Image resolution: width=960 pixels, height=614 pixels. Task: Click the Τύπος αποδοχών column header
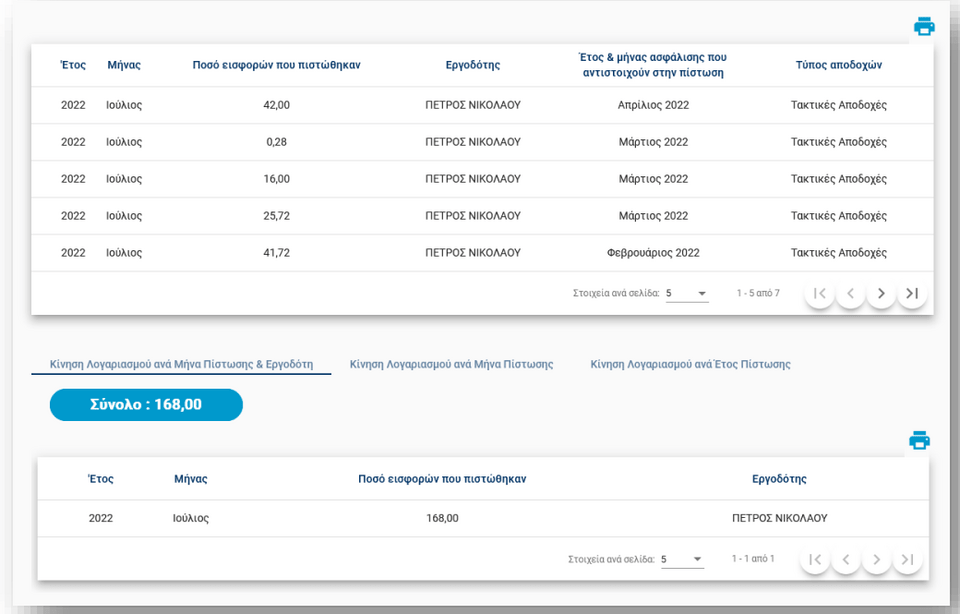point(838,65)
